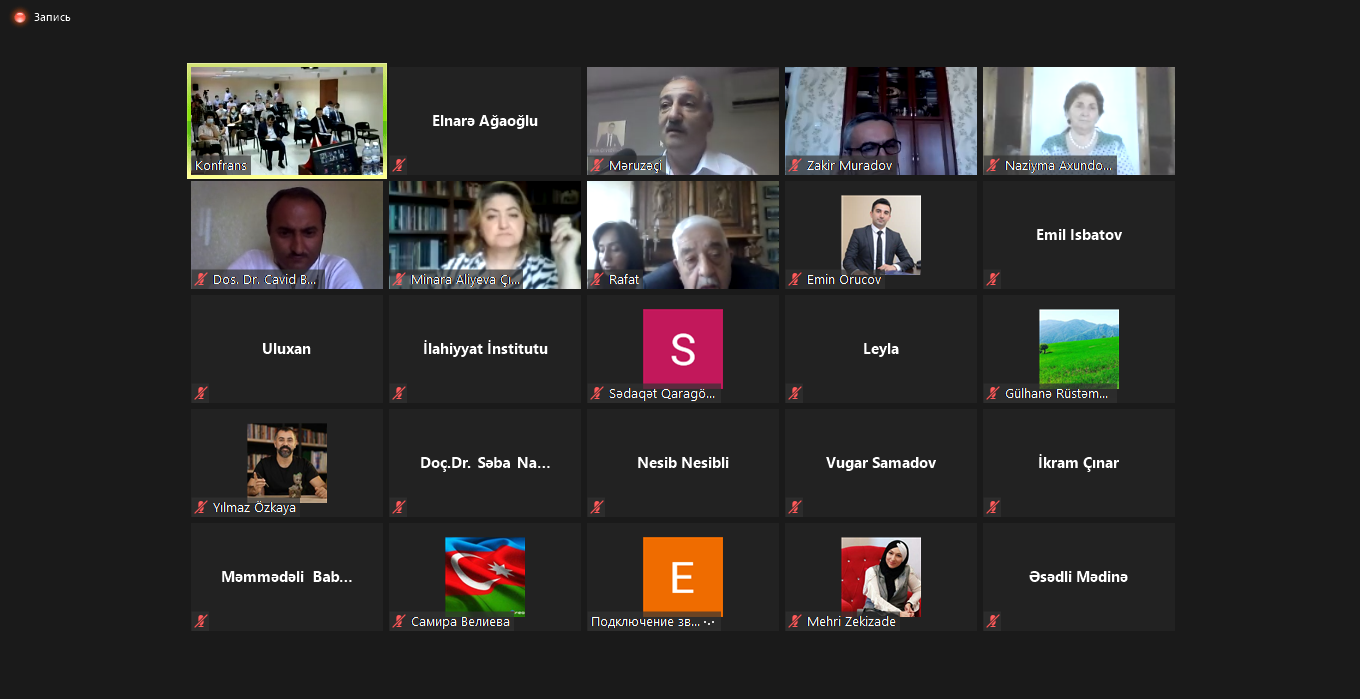This screenshot has height=699, width=1360.
Task: Click the pink S avatar of Sədaqət
Action: click(682, 347)
